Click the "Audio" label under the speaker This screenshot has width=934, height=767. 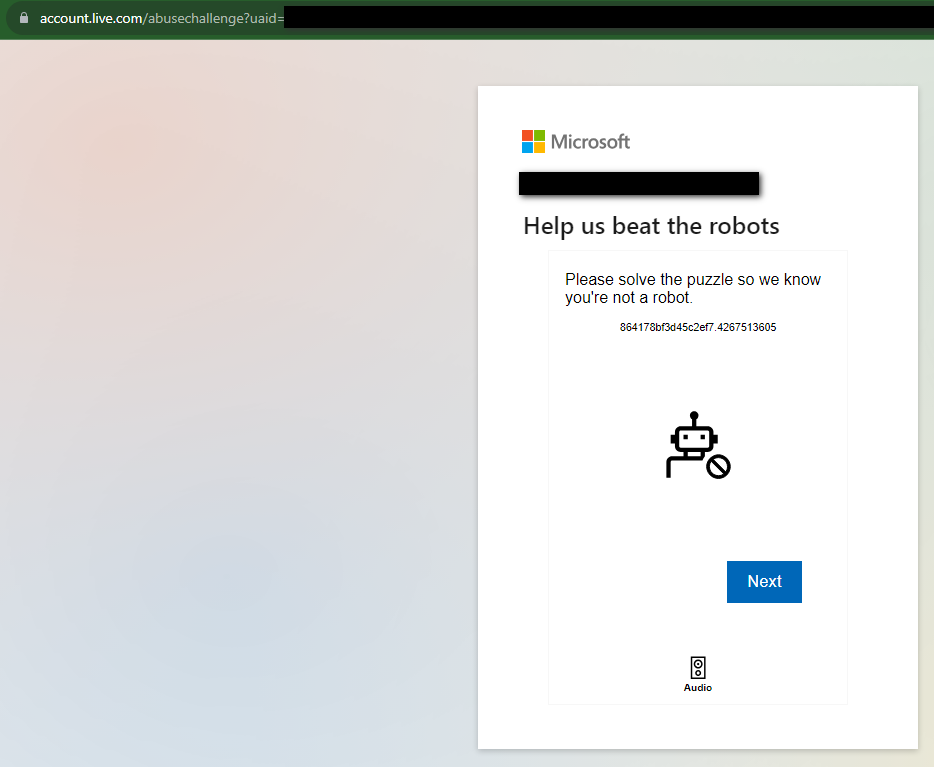coord(698,688)
